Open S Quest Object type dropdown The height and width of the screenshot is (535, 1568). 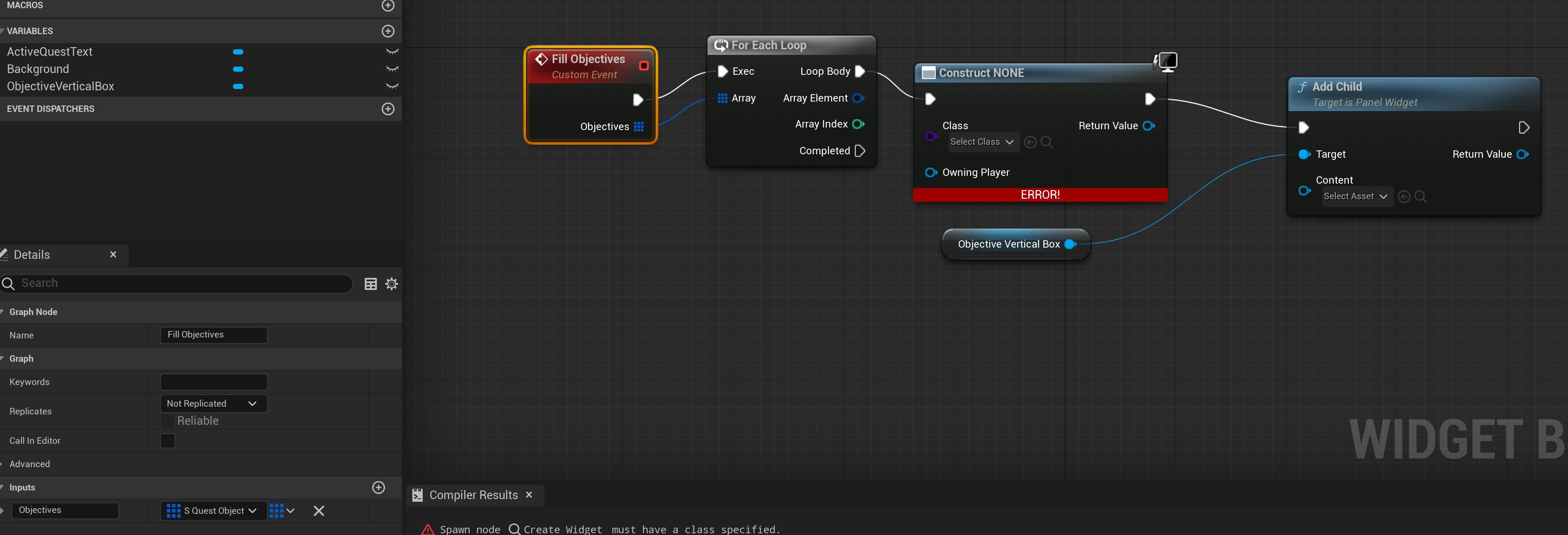213,511
